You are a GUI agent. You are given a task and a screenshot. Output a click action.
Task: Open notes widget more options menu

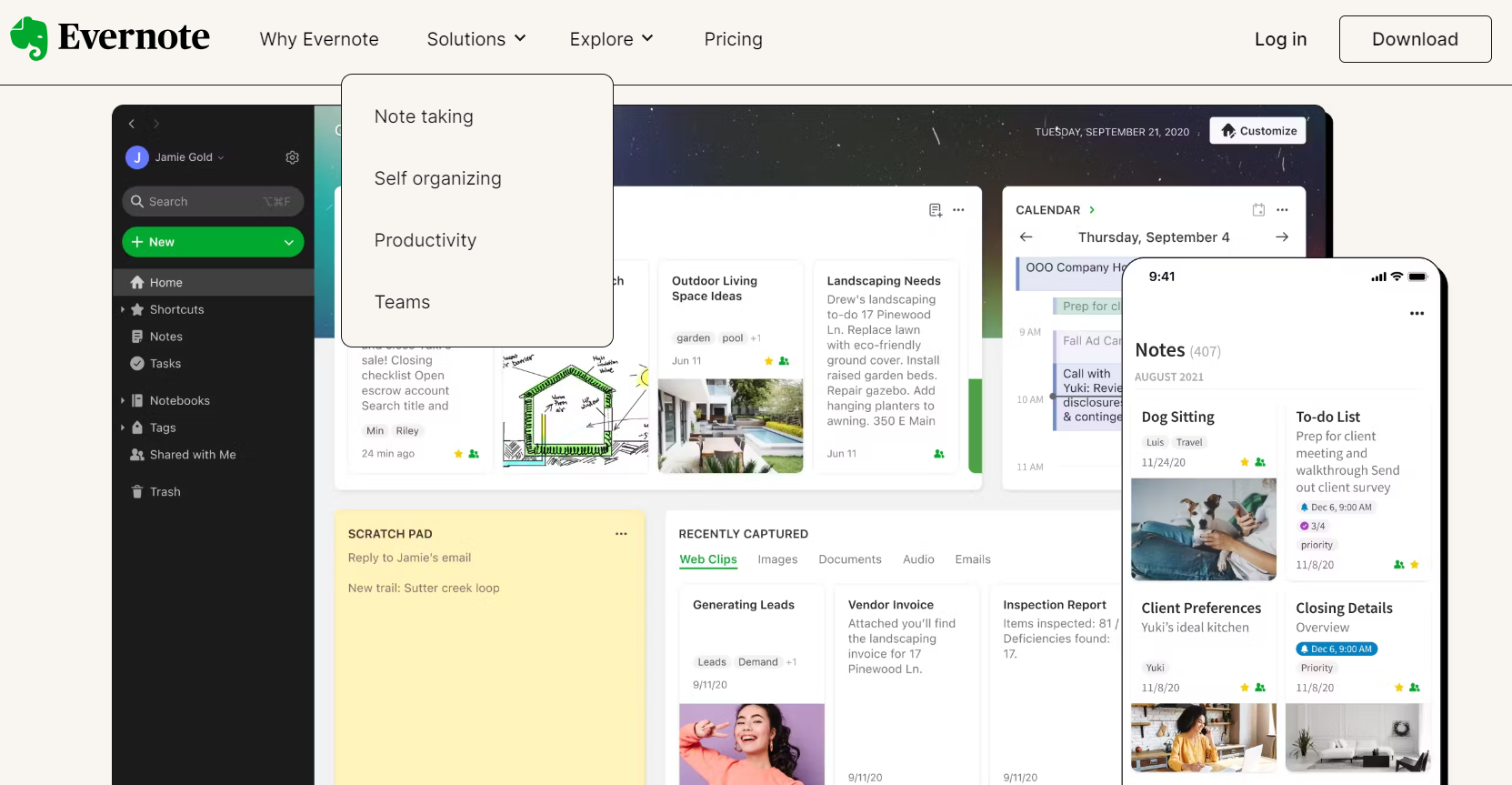coord(958,210)
